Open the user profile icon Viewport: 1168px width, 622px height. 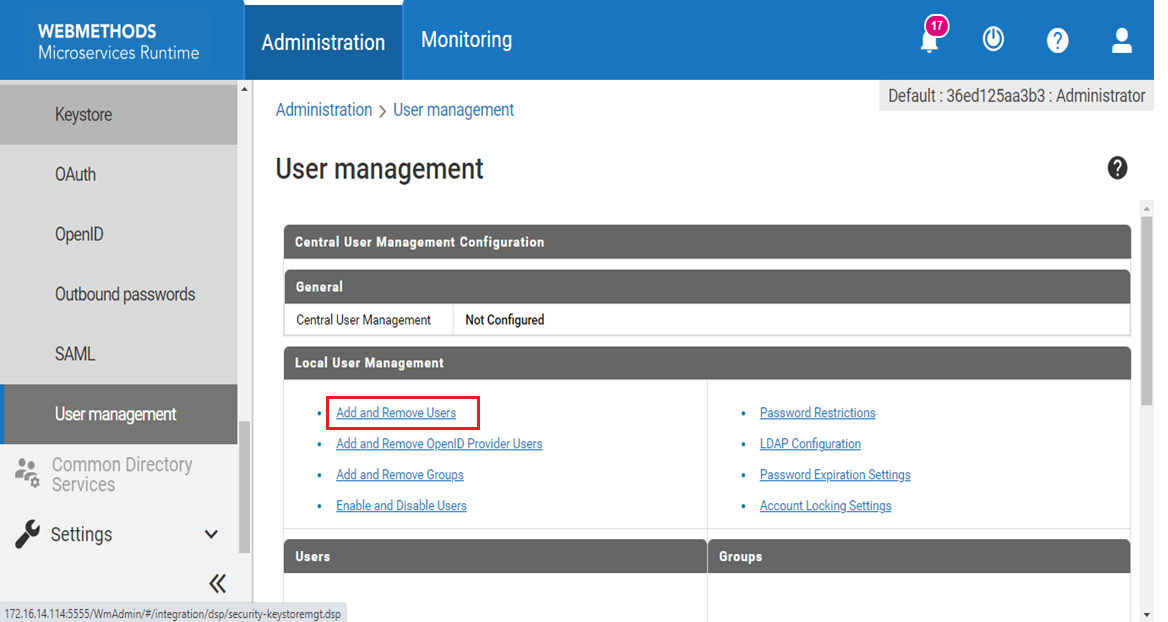[x=1121, y=40]
